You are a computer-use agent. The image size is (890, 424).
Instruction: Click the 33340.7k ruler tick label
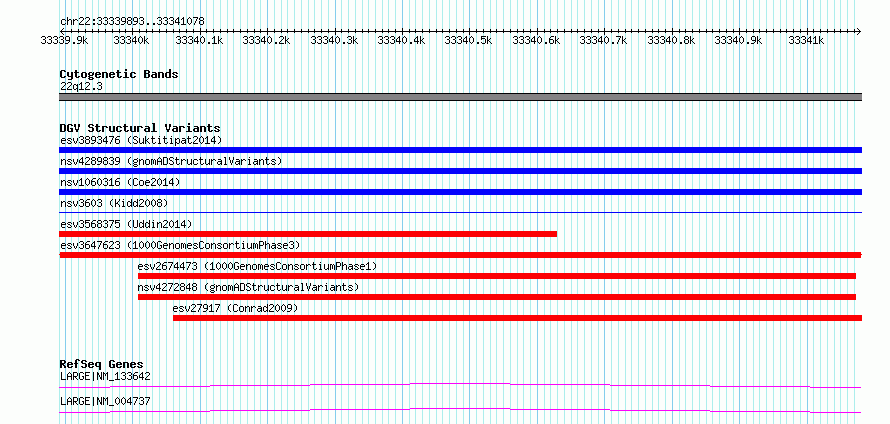[603, 40]
